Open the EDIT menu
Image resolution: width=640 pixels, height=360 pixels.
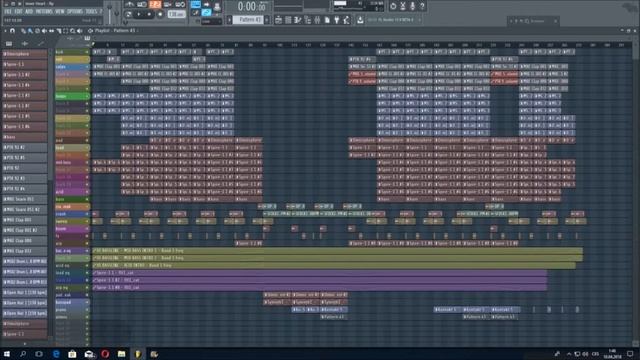18,12
